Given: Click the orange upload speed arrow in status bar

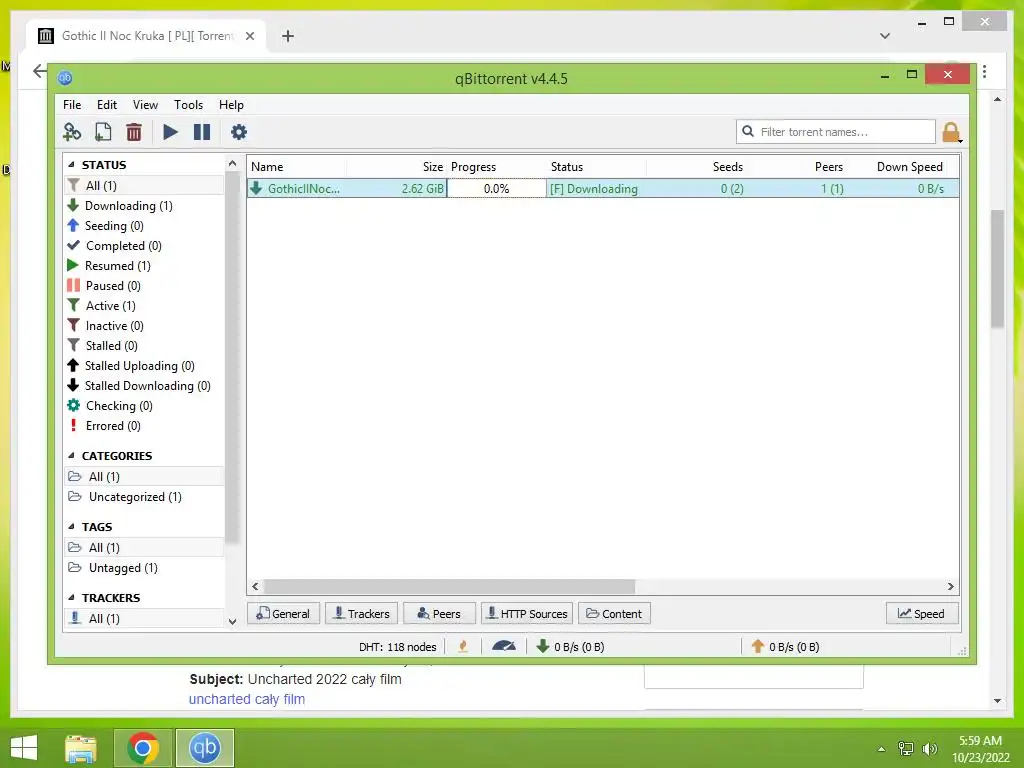Looking at the screenshot, I should (x=758, y=646).
